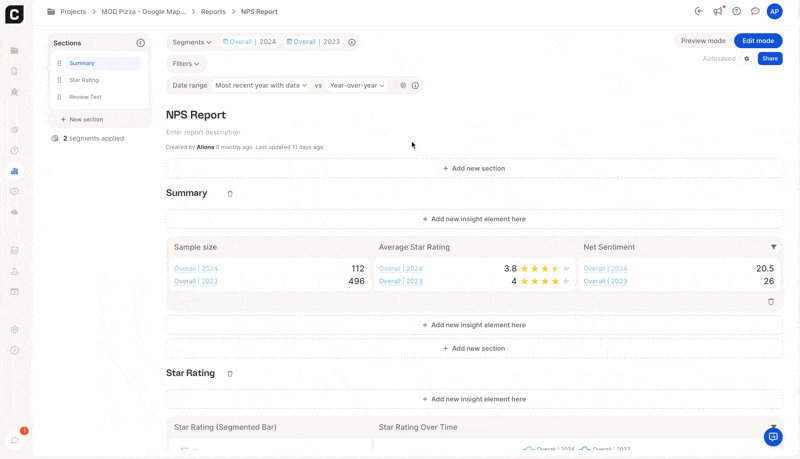This screenshot has width=800, height=459.
Task: Click the Star Rating section heading
Action: pyautogui.click(x=190, y=373)
